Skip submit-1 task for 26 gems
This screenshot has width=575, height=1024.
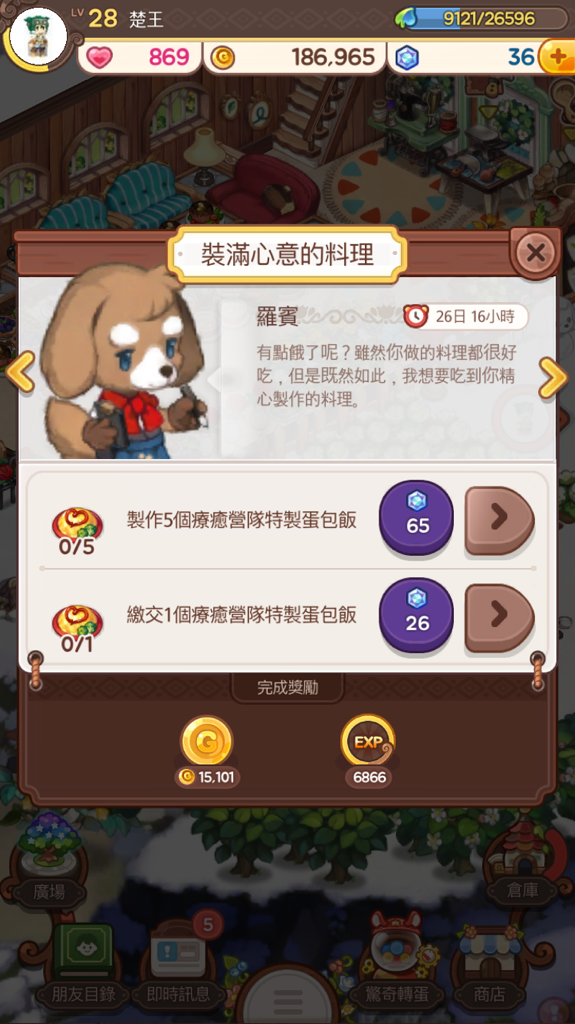click(x=416, y=615)
